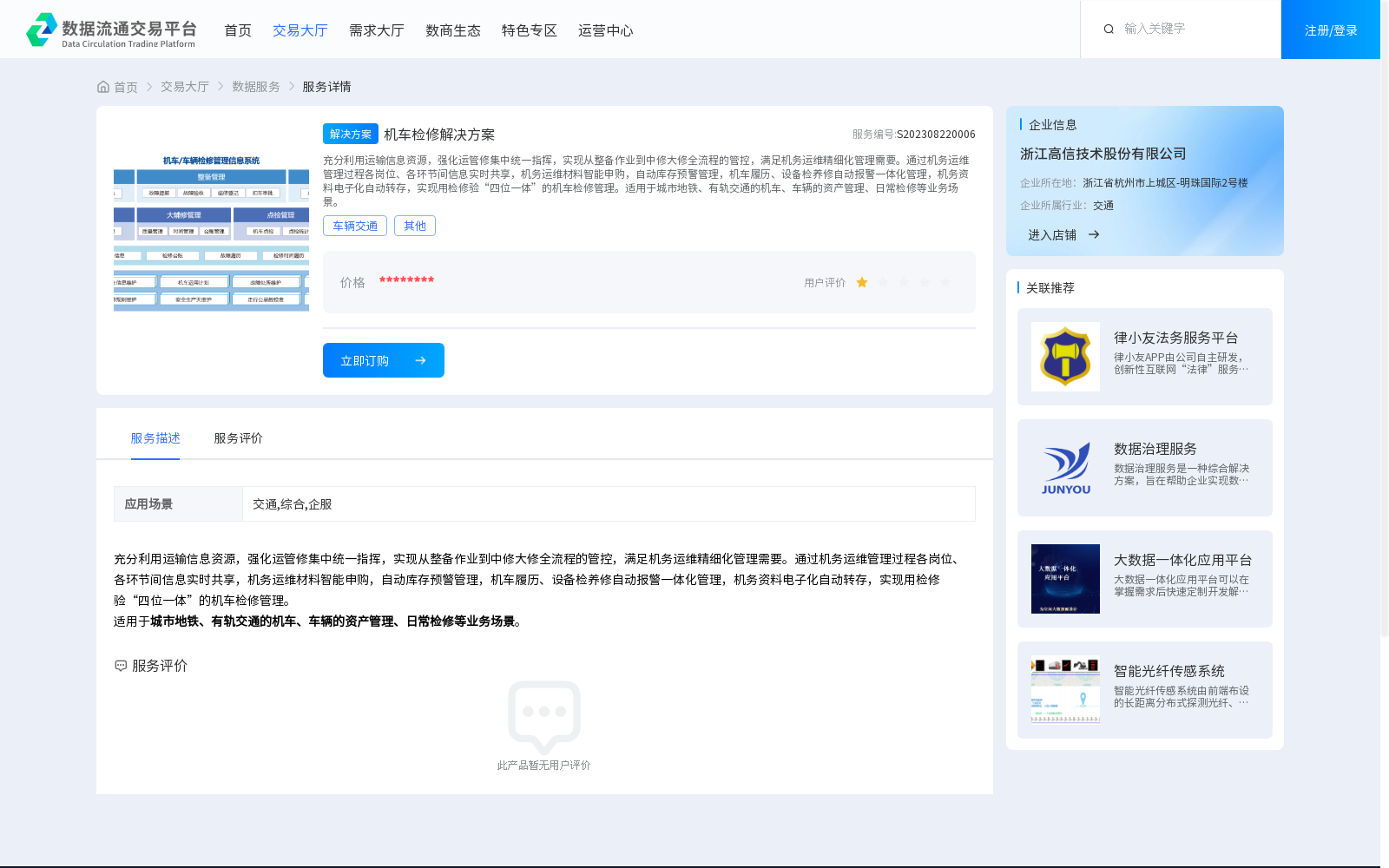The image size is (1389, 868).
Task: Click the 进入店铺 link
Action: pos(1052,234)
